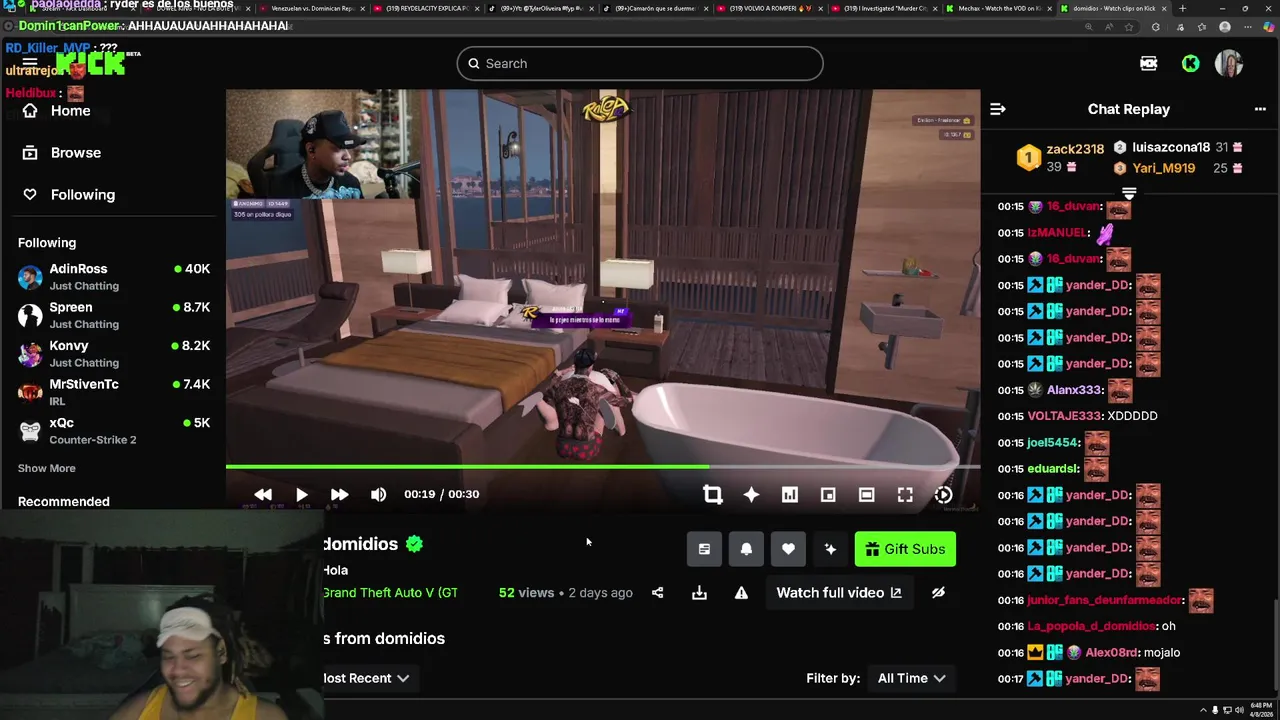The image size is (1280, 720).
Task: Download the clip
Action: pyautogui.click(x=699, y=593)
